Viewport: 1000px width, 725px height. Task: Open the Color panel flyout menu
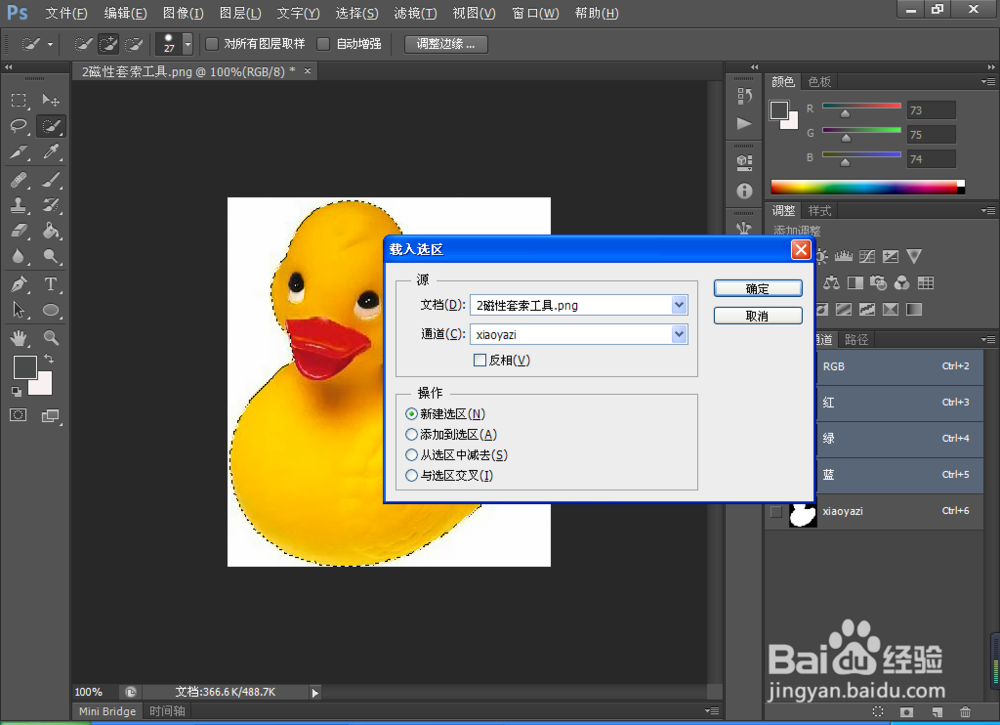(988, 82)
